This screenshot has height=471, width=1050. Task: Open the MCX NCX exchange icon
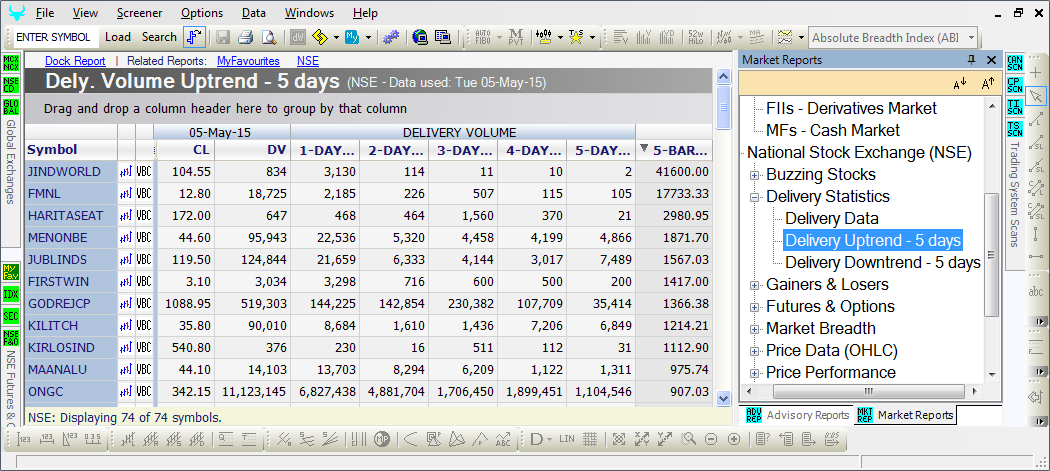tap(11, 64)
